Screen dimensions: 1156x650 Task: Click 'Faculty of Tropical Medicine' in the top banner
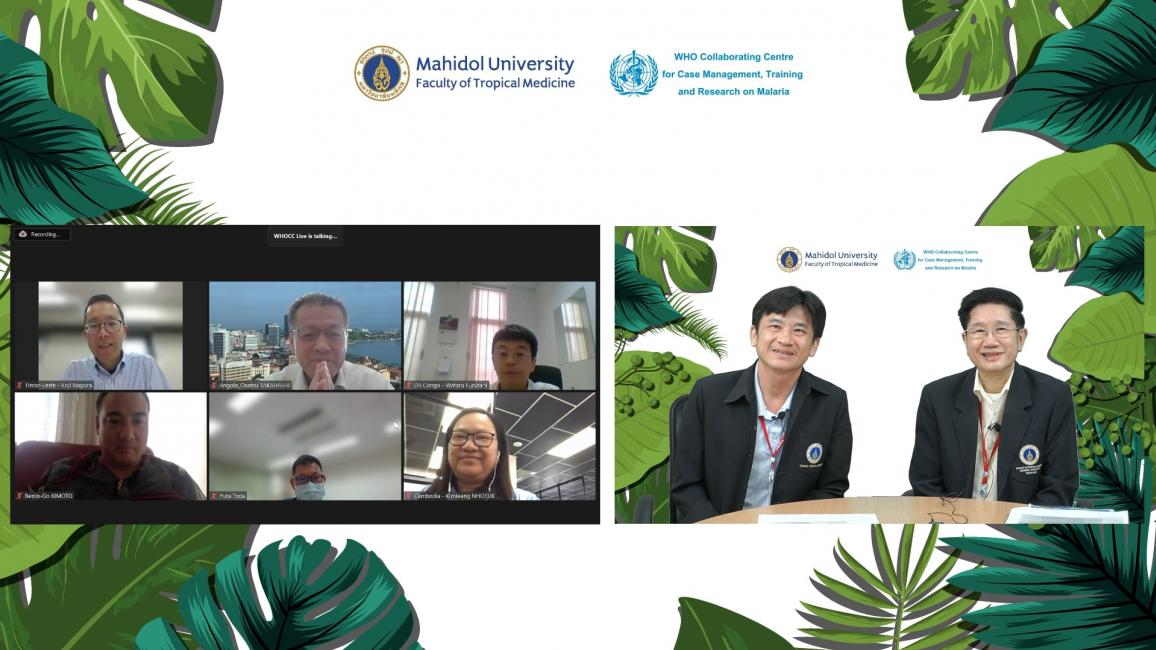pyautogui.click(x=495, y=83)
